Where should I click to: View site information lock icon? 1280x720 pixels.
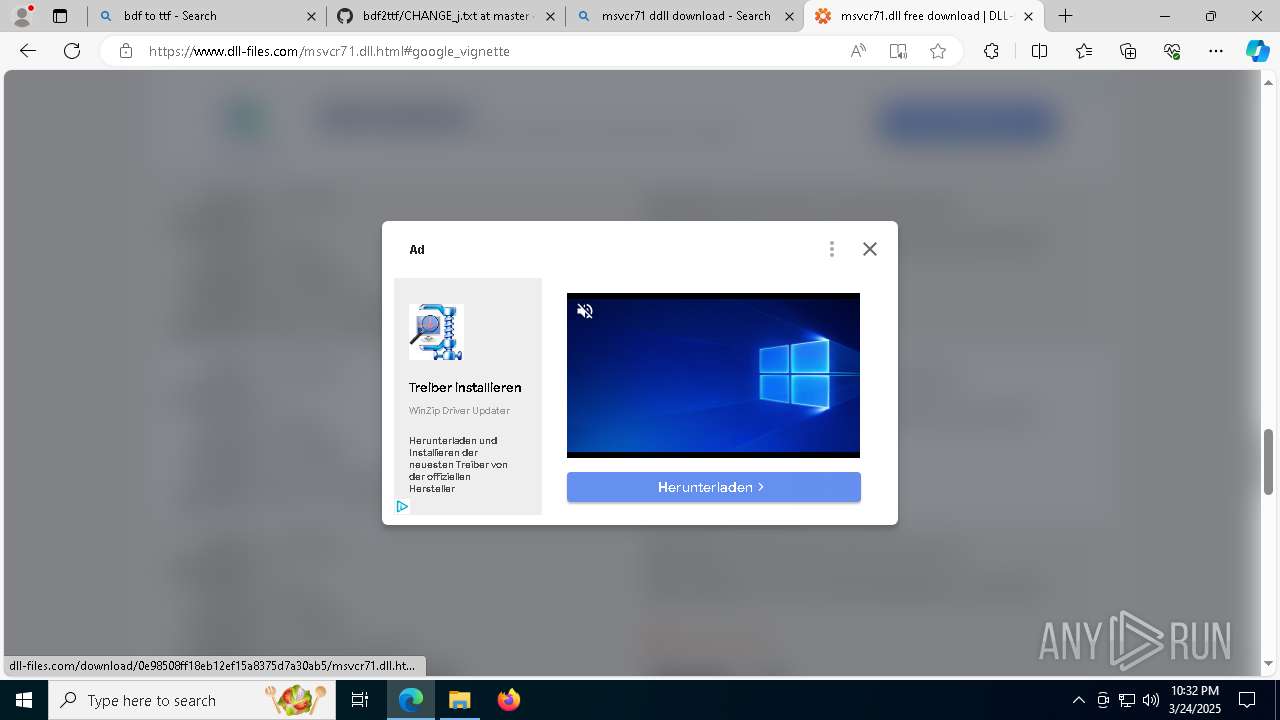point(126,51)
